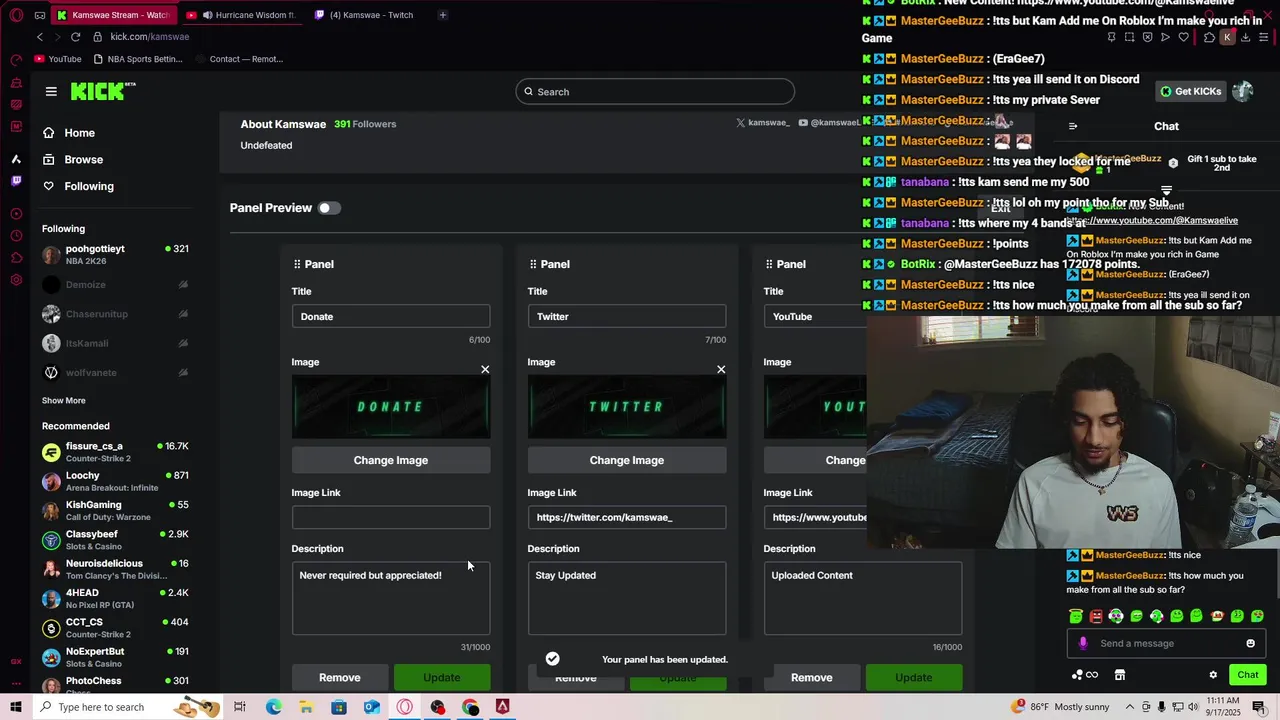The image size is (1280, 720).
Task: Focus the Kick search field
Action: (x=655, y=92)
